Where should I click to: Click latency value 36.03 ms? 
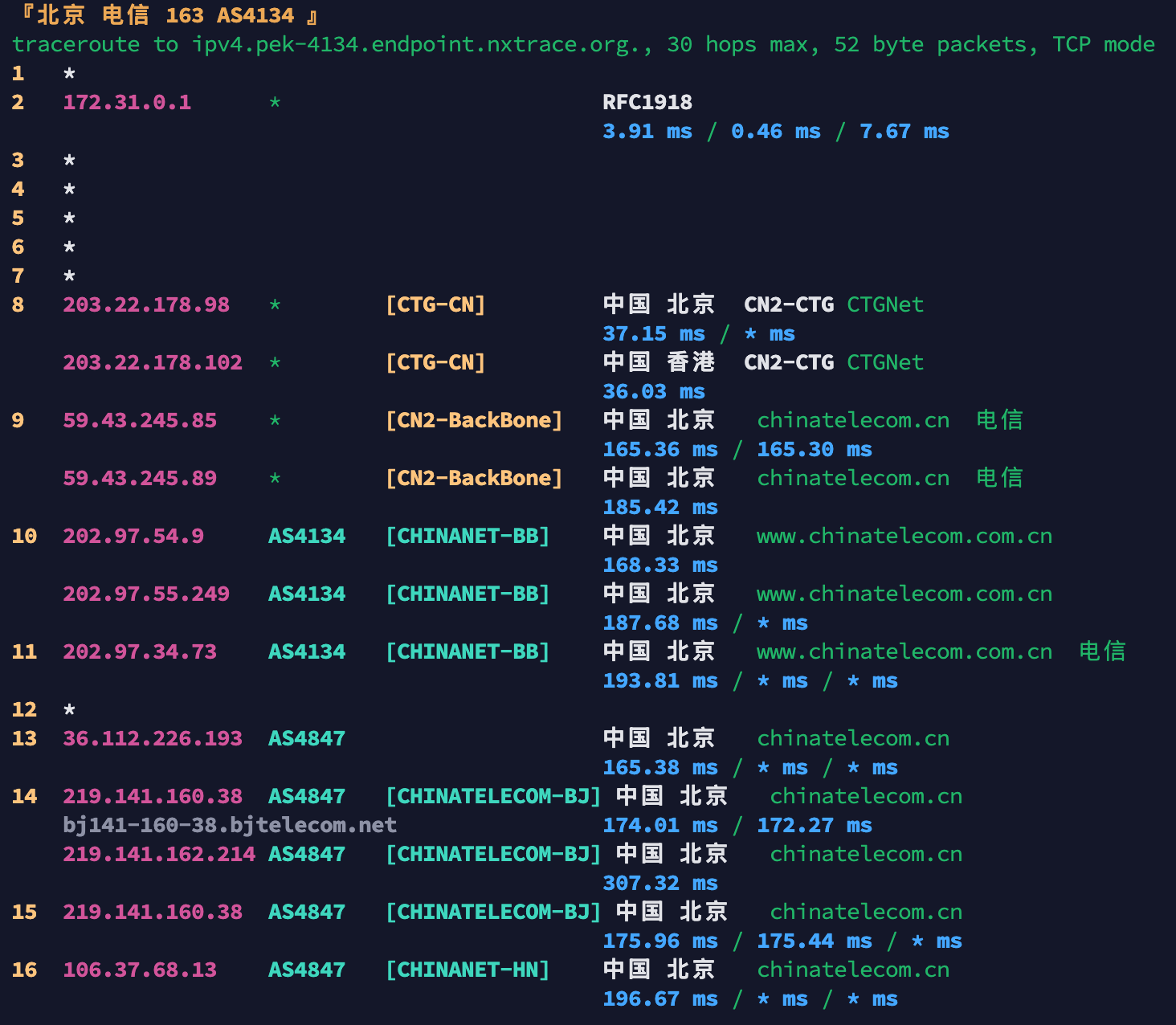click(654, 391)
